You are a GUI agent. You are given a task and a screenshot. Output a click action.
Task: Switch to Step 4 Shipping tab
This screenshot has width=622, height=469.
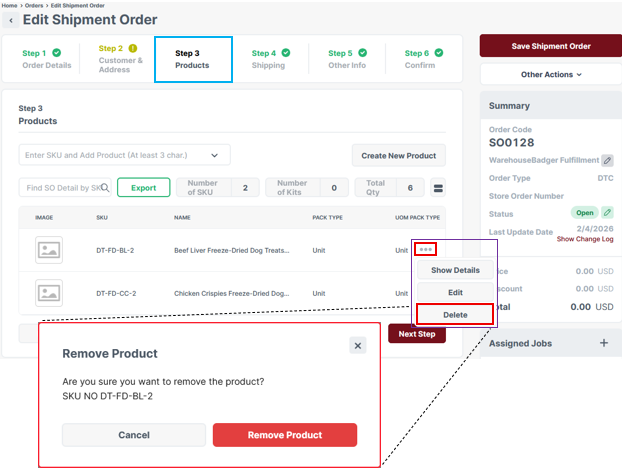coord(268,59)
